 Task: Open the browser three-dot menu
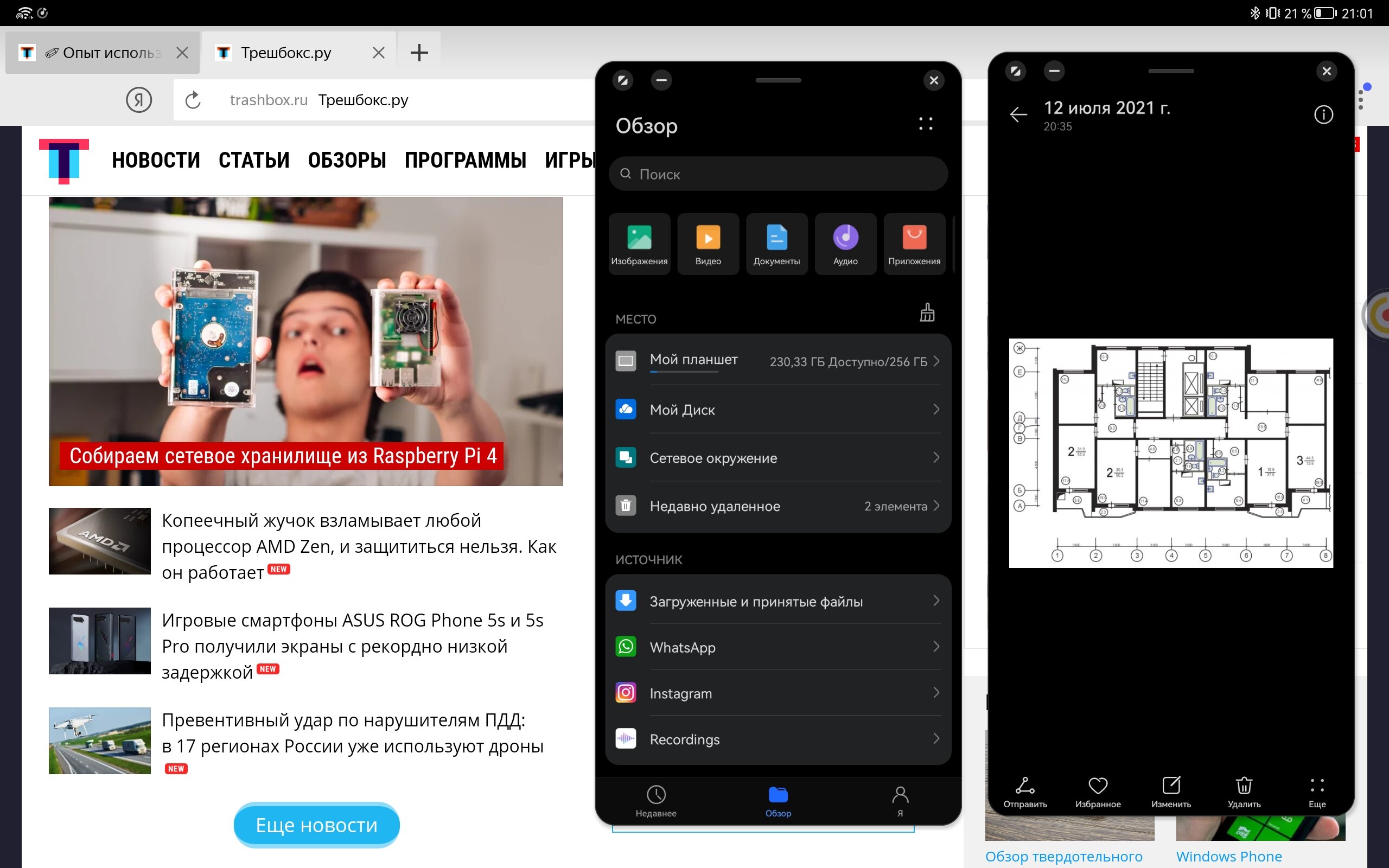(x=1361, y=100)
